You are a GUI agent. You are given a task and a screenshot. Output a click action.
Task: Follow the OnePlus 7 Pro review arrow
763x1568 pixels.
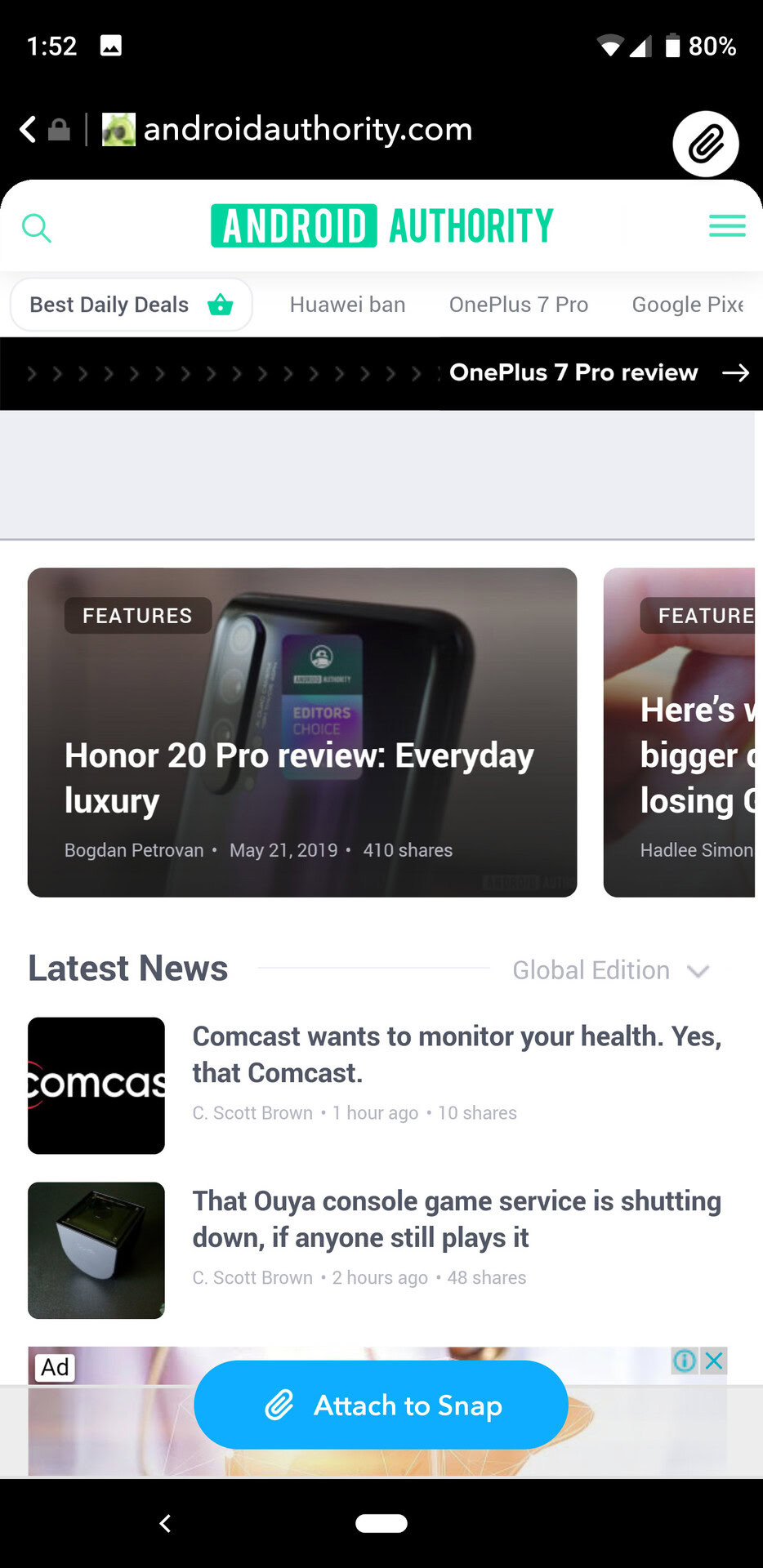(735, 372)
